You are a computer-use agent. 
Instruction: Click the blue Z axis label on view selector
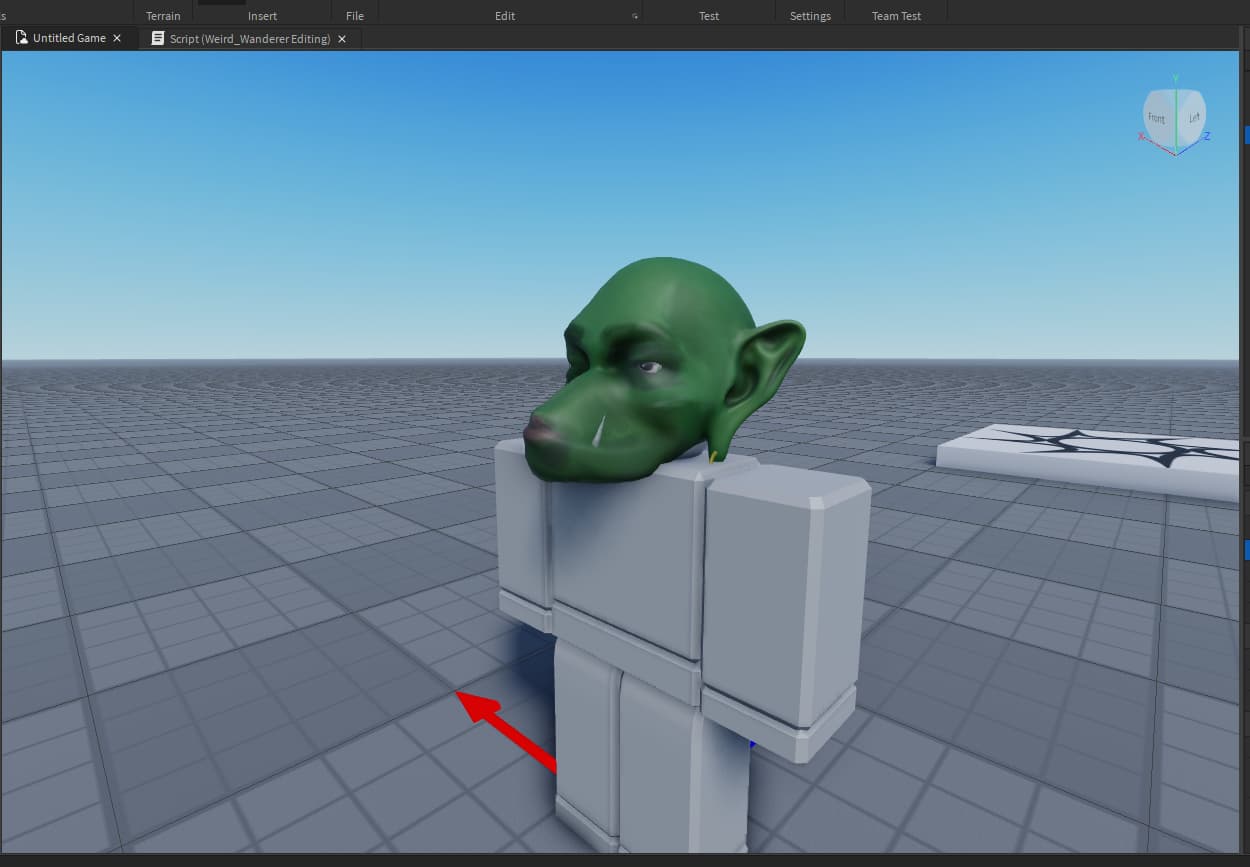[1205, 136]
